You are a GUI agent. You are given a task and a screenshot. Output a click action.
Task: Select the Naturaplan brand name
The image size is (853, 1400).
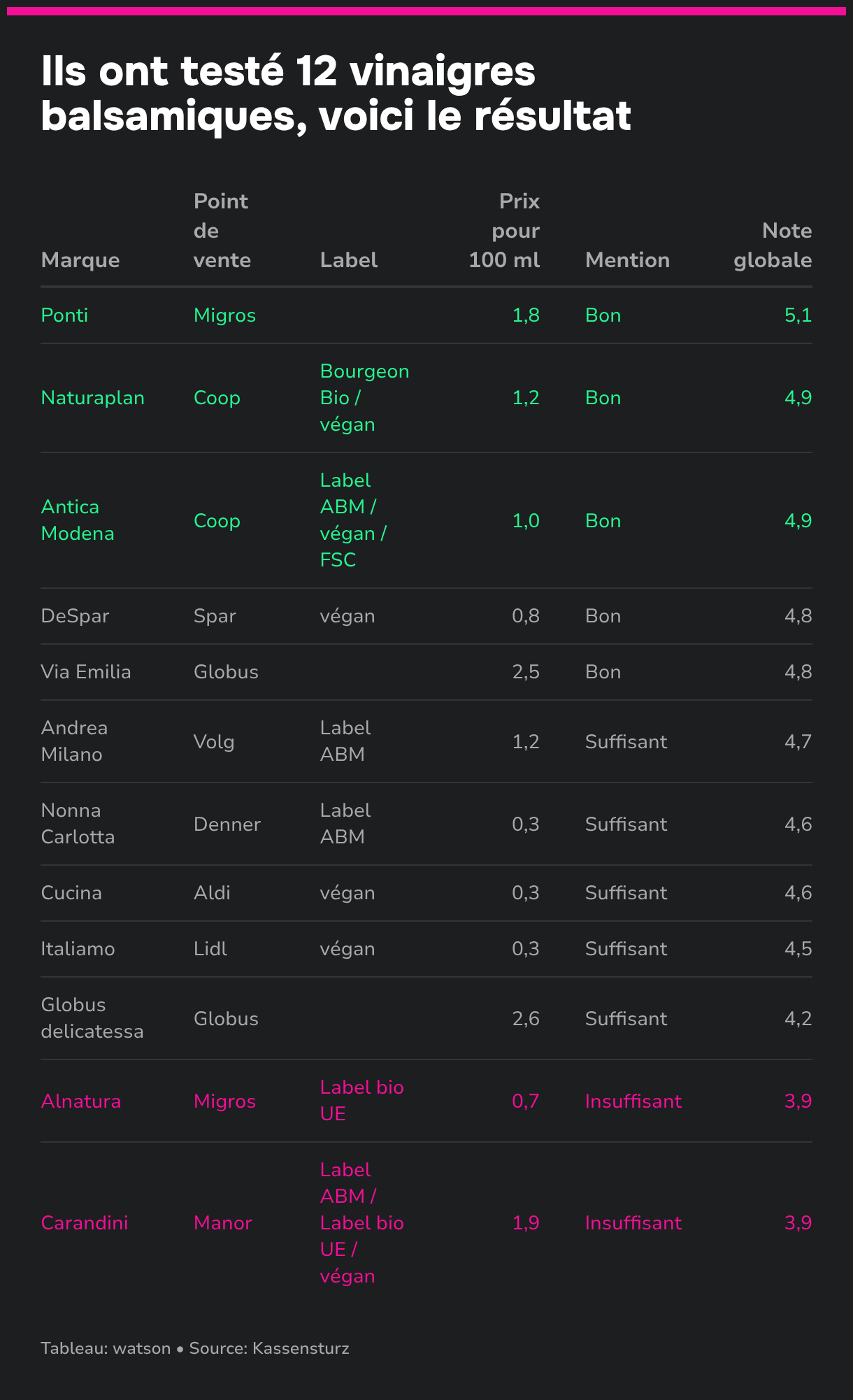coord(92,398)
